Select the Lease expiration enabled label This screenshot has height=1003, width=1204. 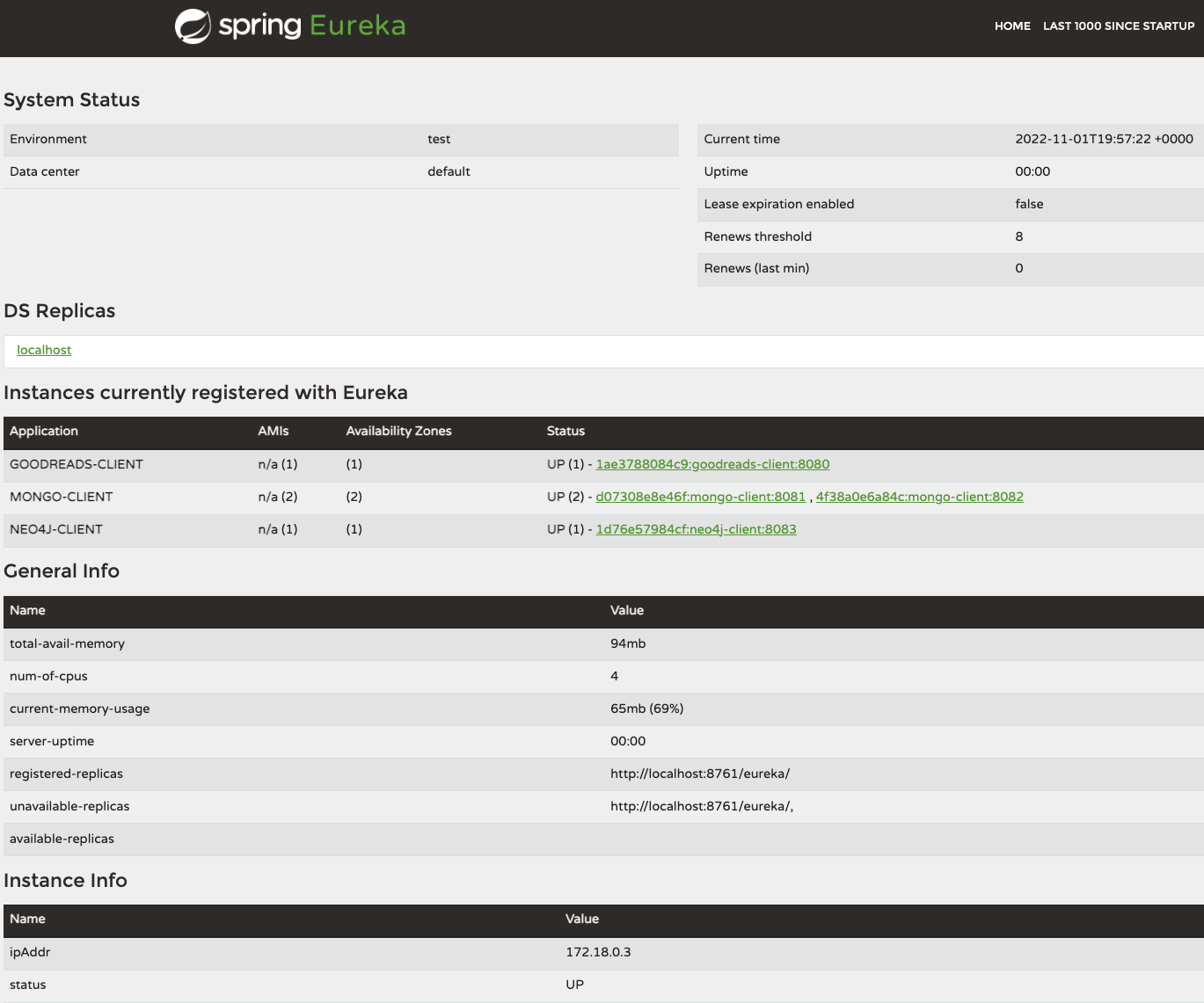[779, 204]
